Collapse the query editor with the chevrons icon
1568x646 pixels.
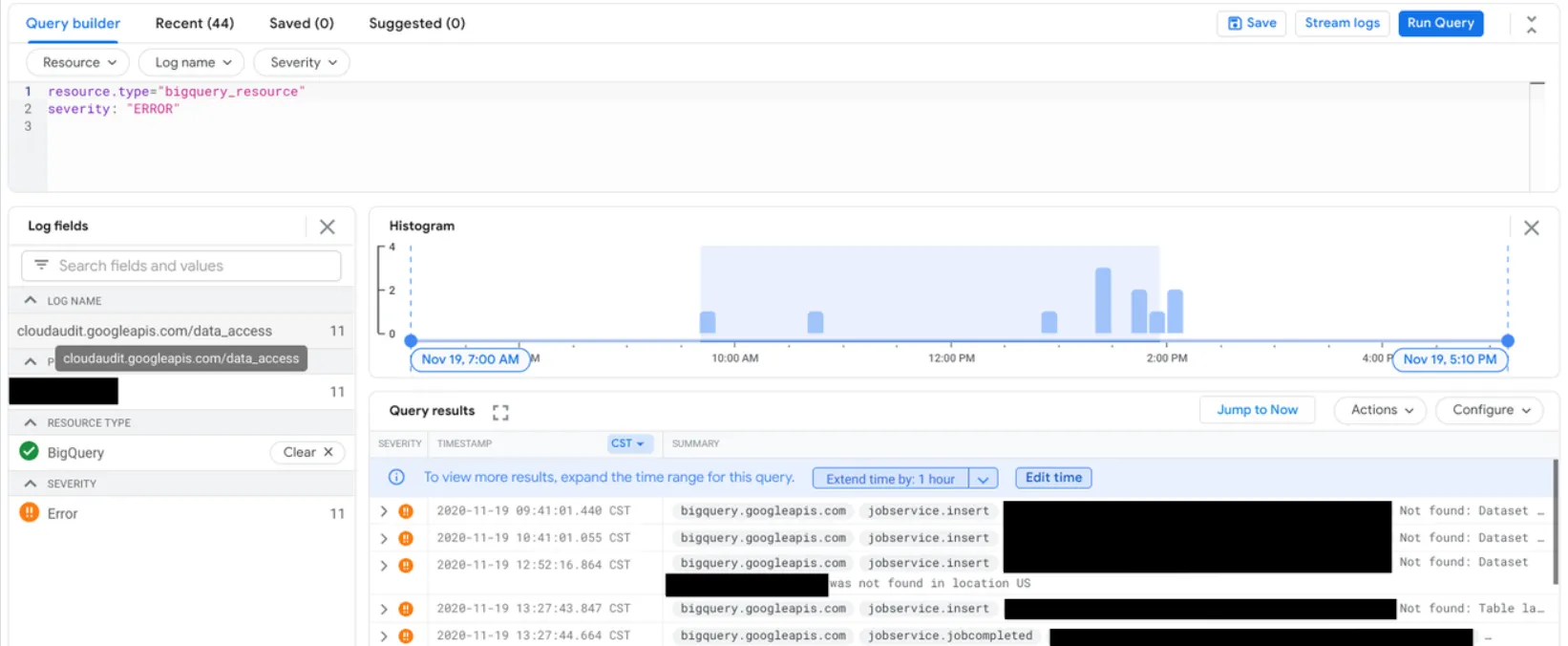point(1532,25)
